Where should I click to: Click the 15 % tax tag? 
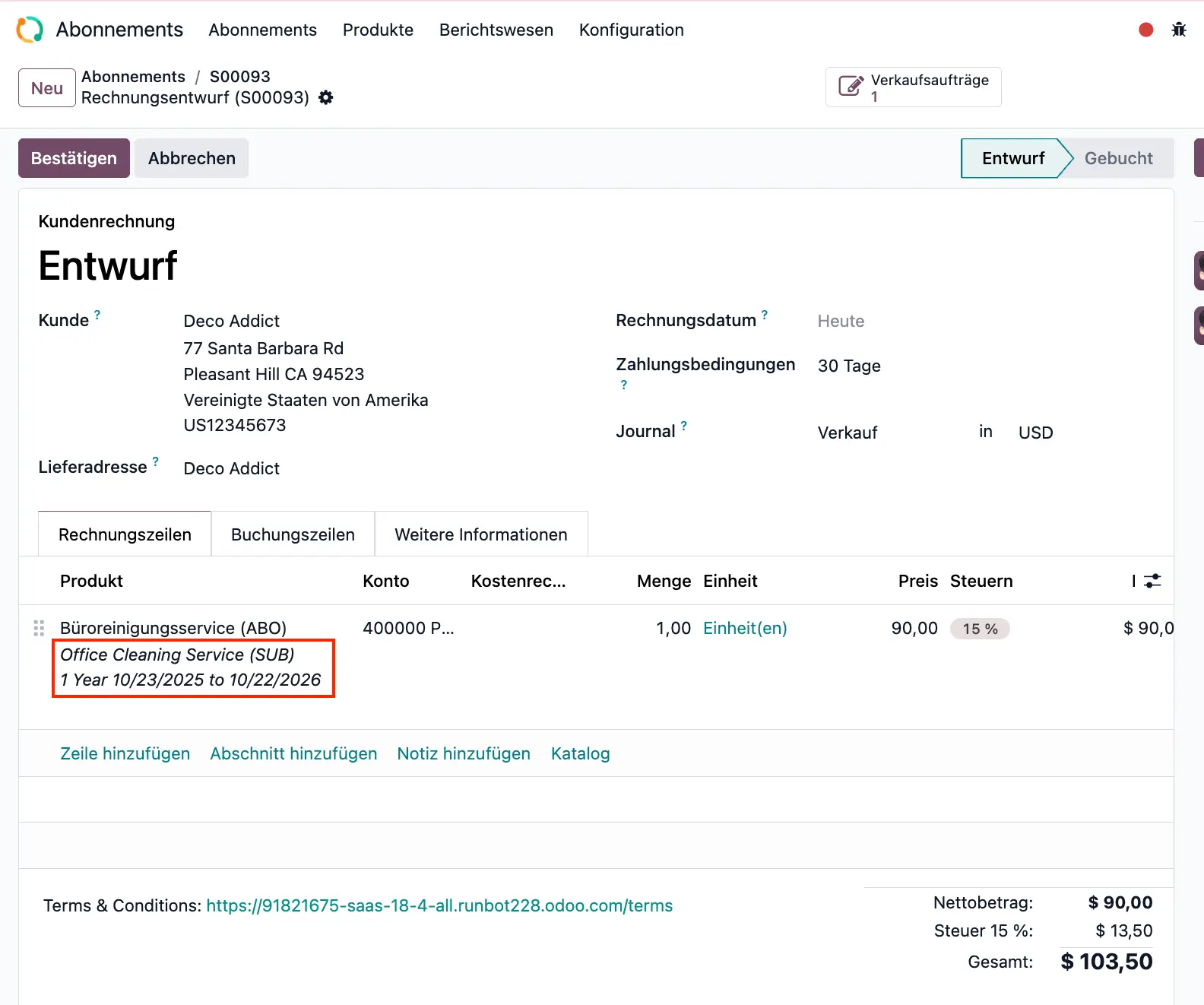point(980,629)
